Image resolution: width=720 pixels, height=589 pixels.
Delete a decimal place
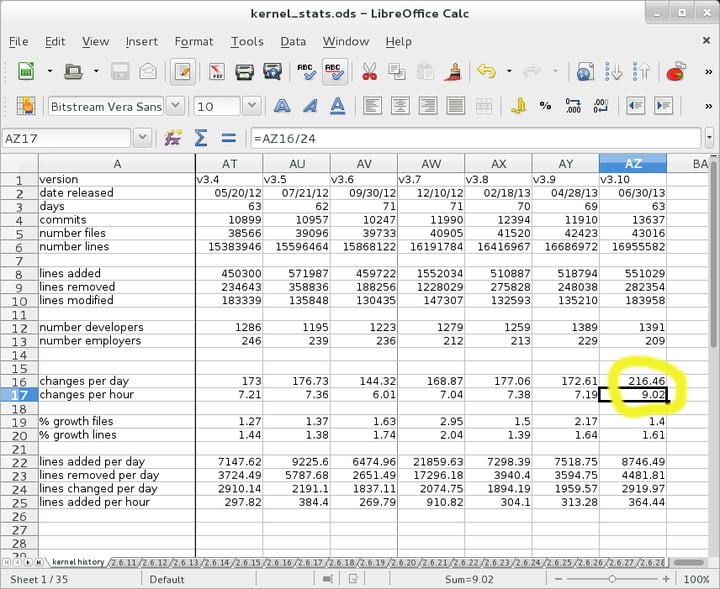[x=601, y=106]
